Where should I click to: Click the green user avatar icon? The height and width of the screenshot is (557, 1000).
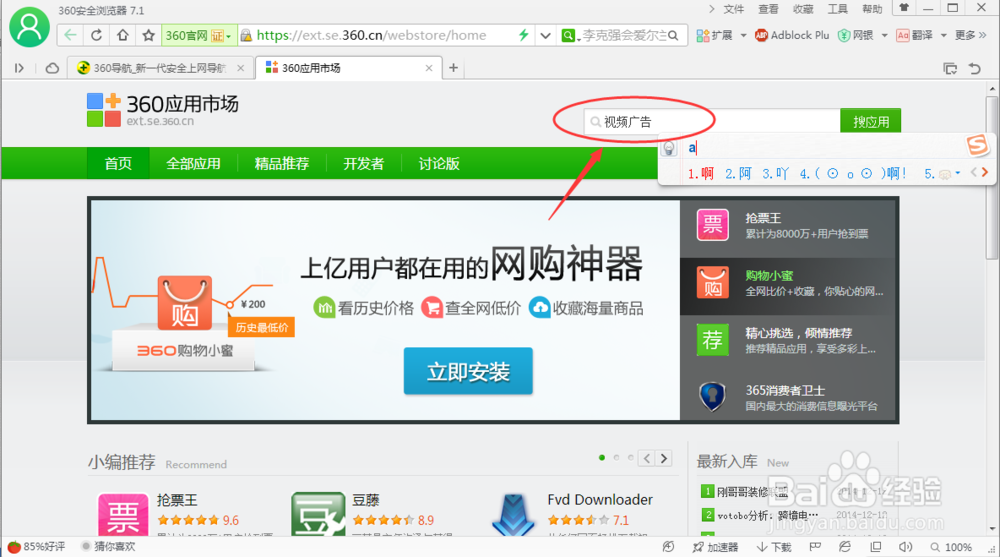coord(29,27)
